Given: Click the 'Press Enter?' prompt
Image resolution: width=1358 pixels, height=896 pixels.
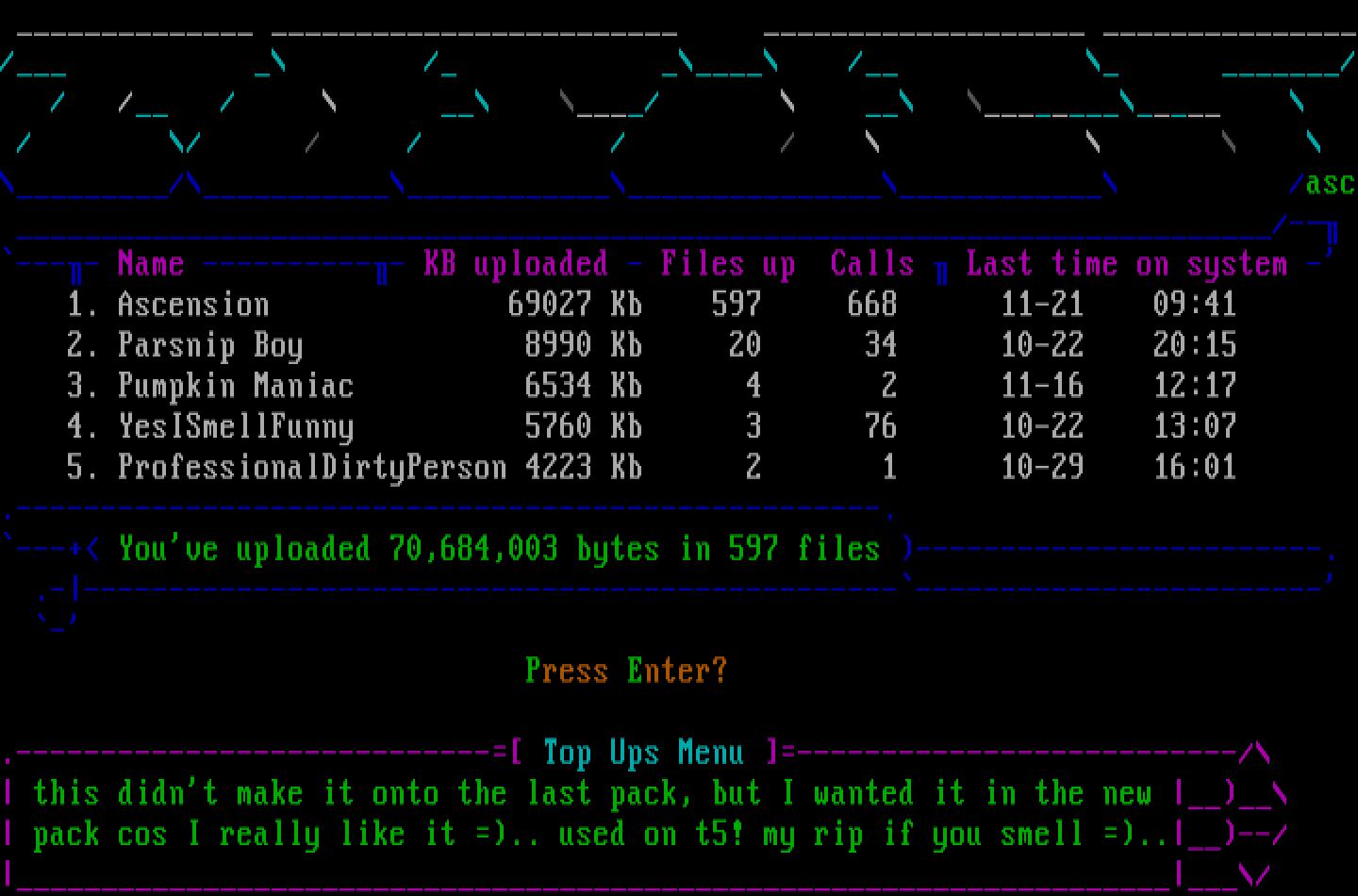Looking at the screenshot, I should pos(626,671).
